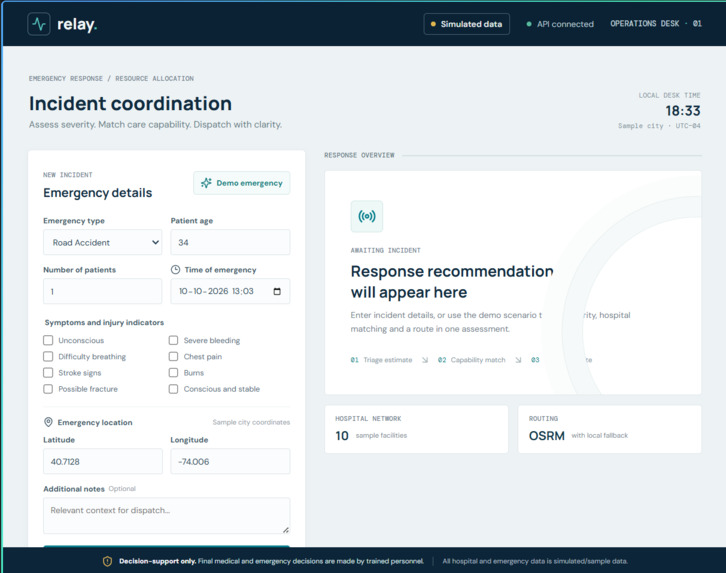Viewport: 726px width, 573px height.
Task: Click the yellow Simulated data status dot
Action: [x=433, y=24]
